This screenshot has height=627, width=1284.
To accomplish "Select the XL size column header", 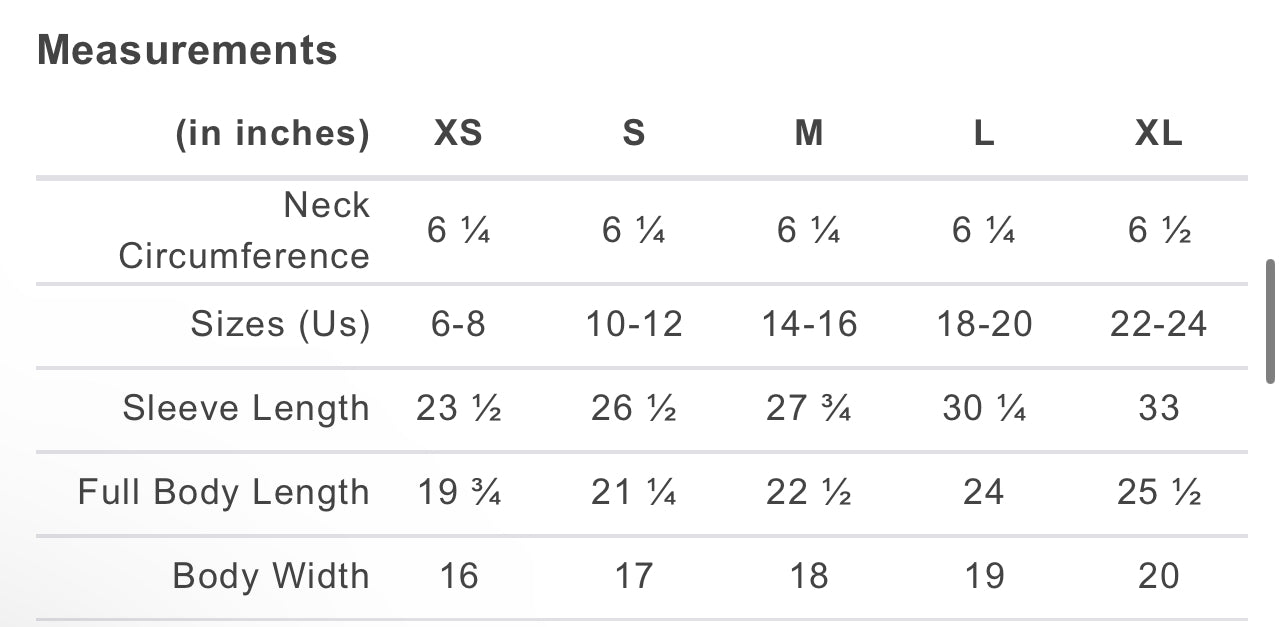I will pyautogui.click(x=1159, y=133).
